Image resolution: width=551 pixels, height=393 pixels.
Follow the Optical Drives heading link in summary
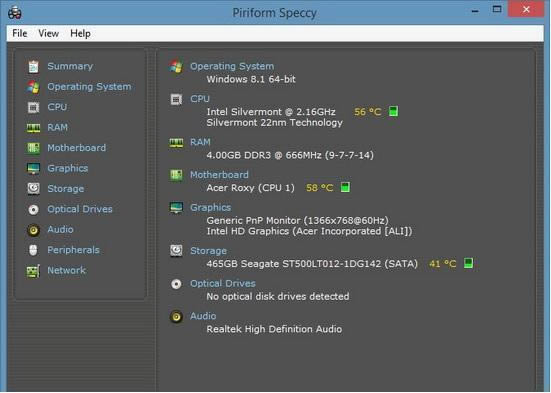click(223, 283)
